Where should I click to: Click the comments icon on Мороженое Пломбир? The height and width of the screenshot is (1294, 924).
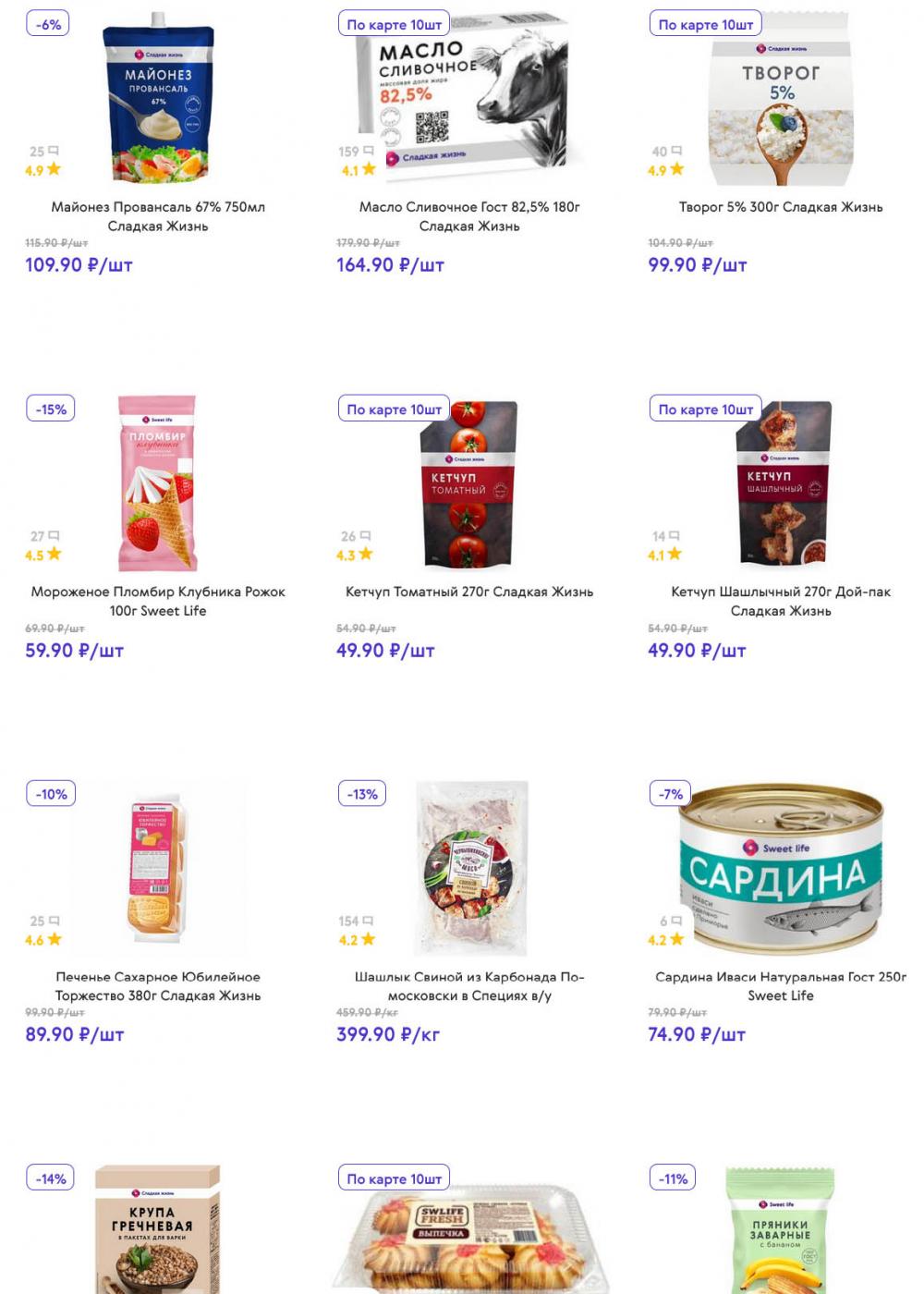click(x=55, y=536)
